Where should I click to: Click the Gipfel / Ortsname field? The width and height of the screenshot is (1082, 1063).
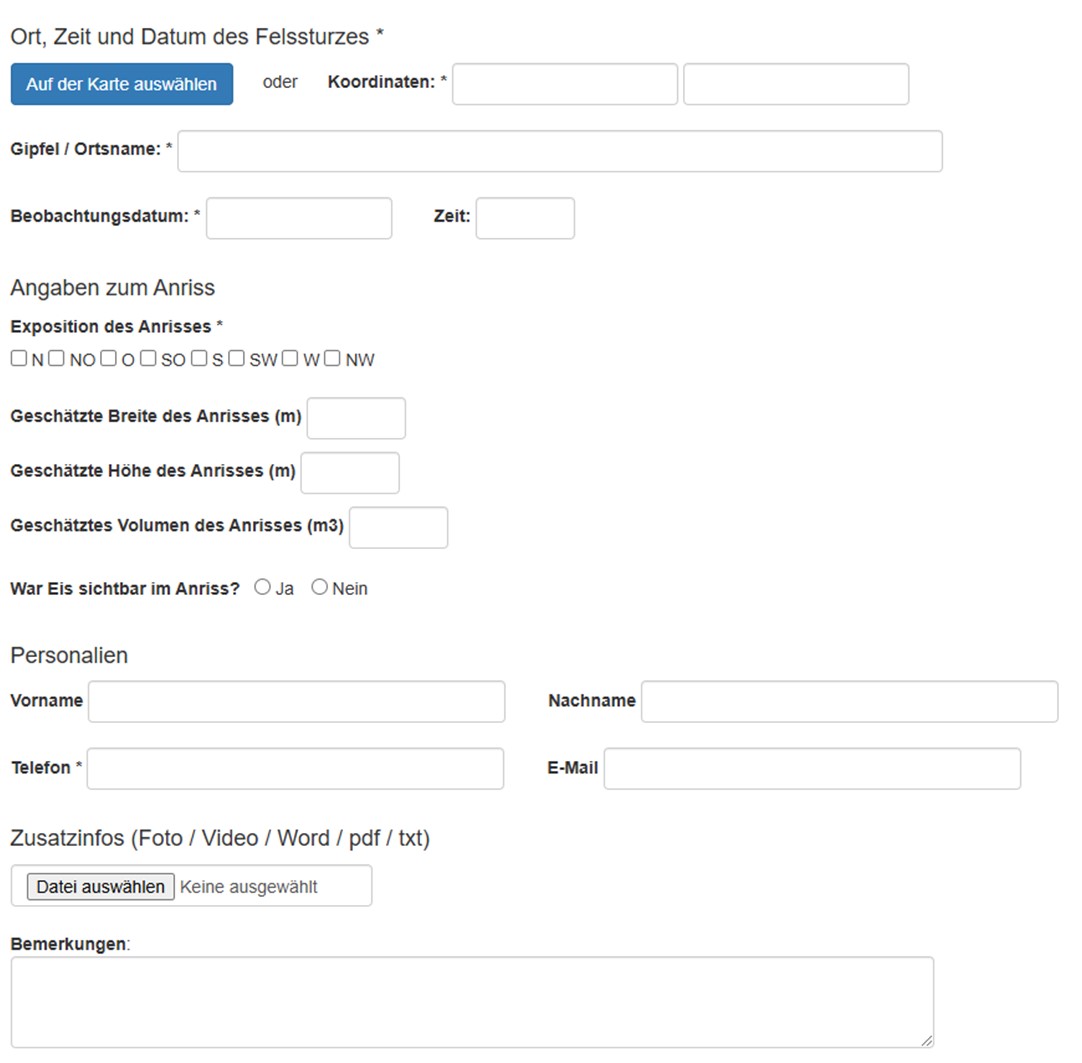pyautogui.click(x=560, y=151)
